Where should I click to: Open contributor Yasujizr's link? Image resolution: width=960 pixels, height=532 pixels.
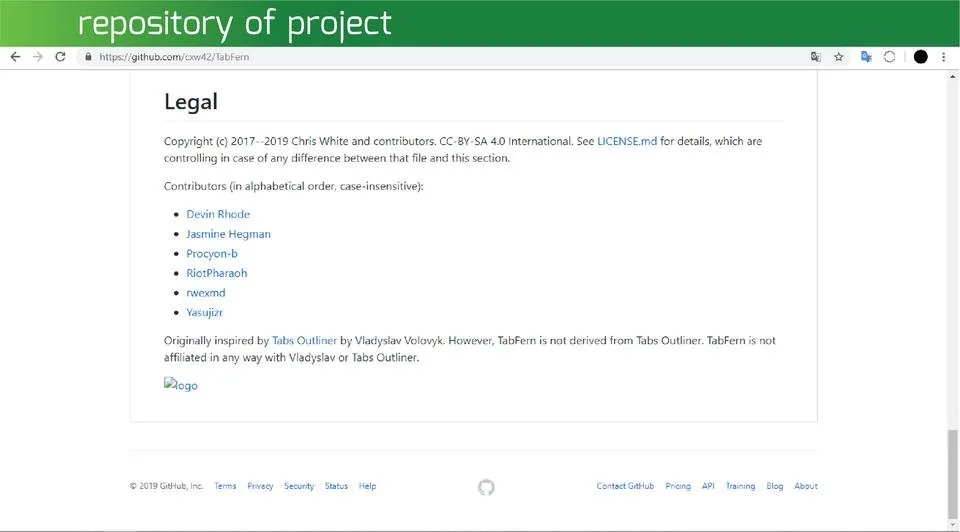(x=204, y=312)
